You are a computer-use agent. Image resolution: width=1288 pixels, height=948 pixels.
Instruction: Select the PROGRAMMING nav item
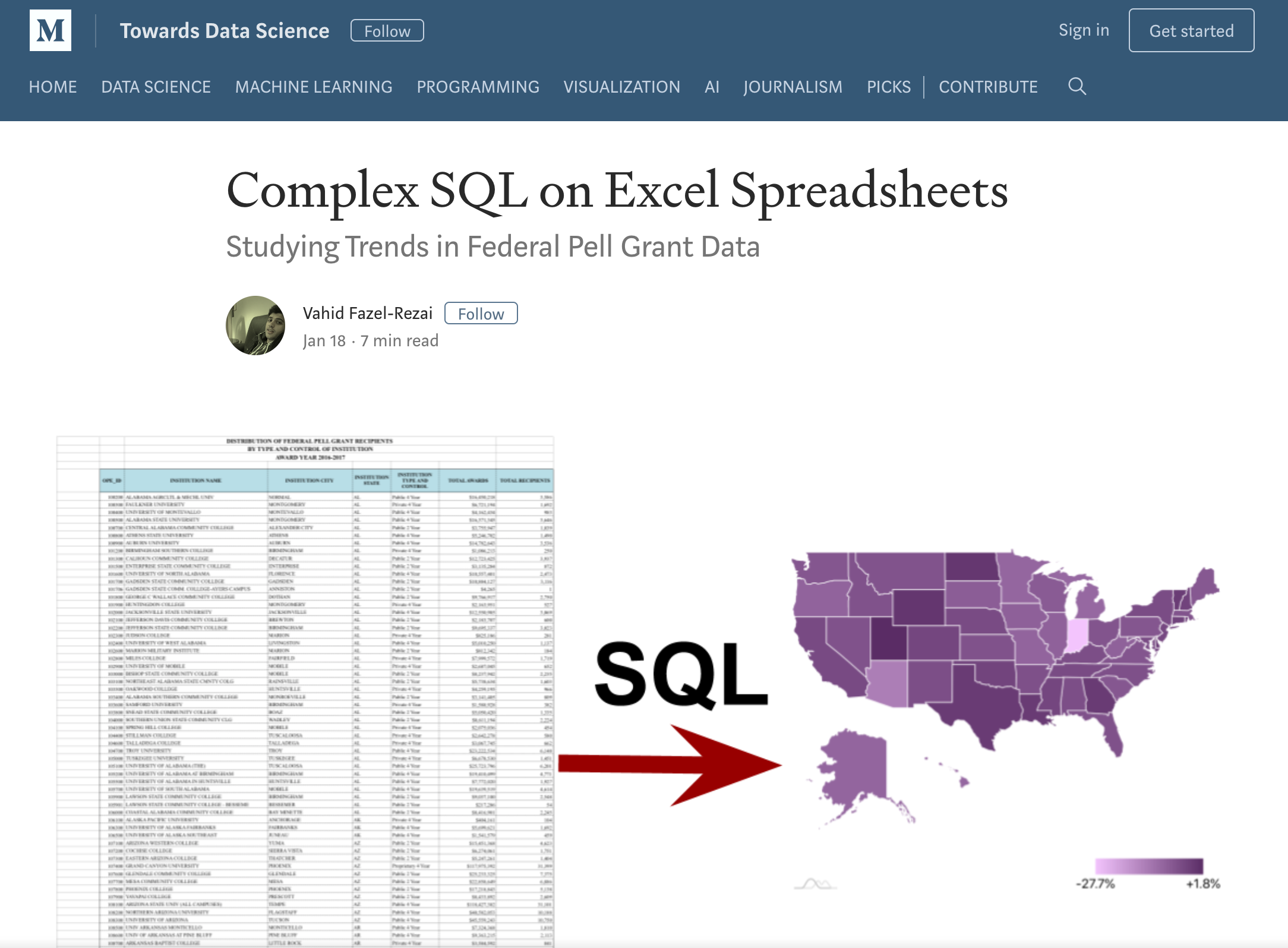(x=478, y=87)
